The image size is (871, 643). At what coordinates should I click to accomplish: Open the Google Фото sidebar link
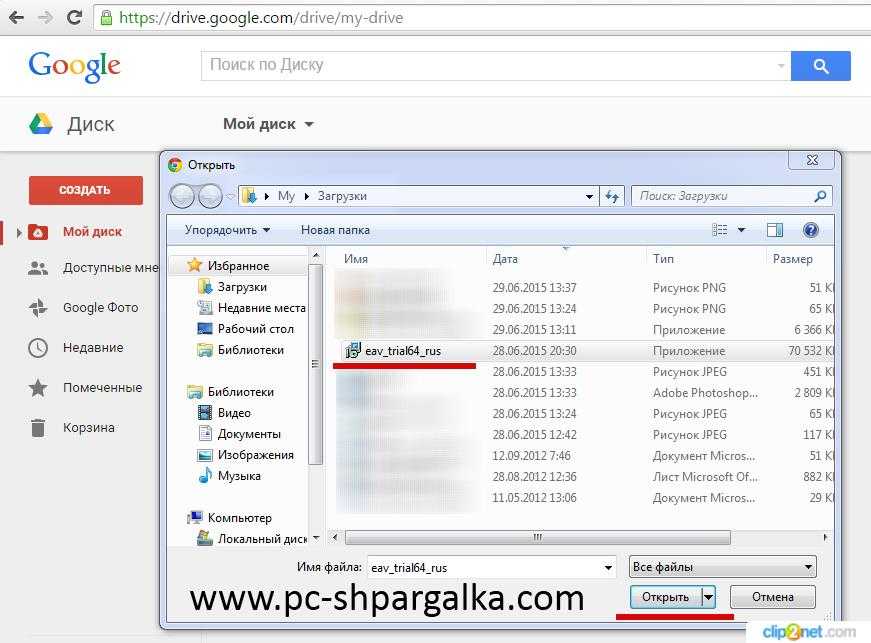coord(101,308)
